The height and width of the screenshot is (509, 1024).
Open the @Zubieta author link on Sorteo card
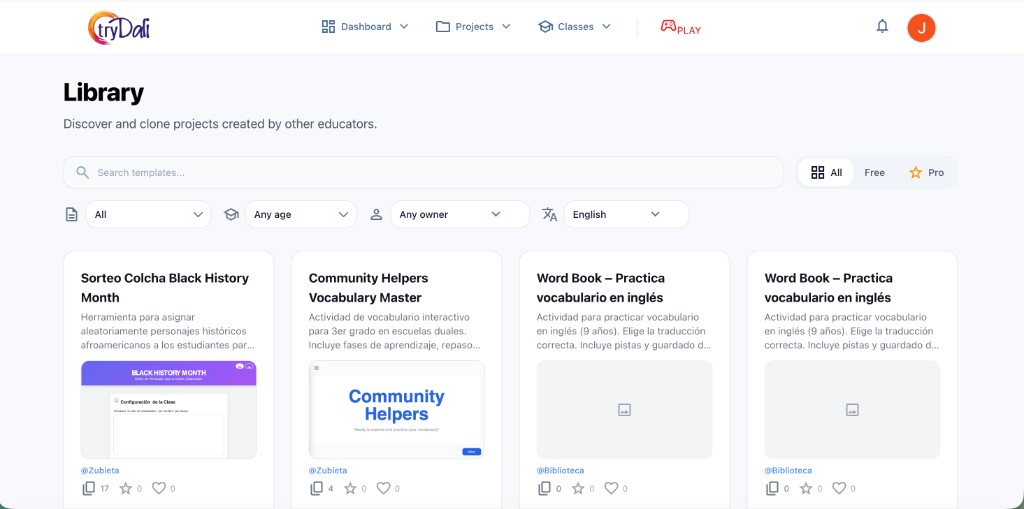100,470
